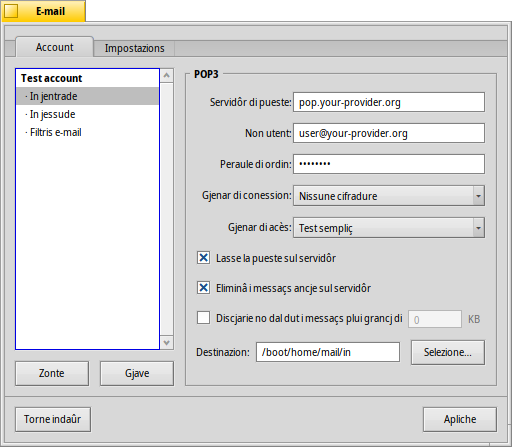
Task: Click the Torne indaûr button
Action: (53, 419)
